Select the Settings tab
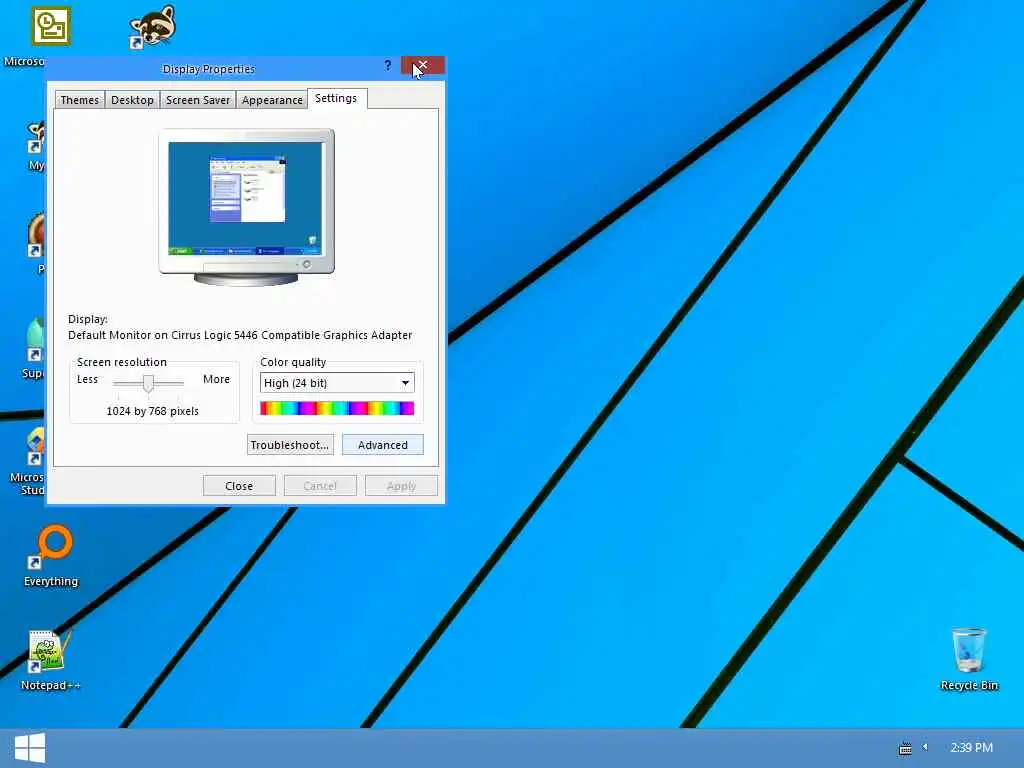The height and width of the screenshot is (768, 1024). tap(336, 98)
